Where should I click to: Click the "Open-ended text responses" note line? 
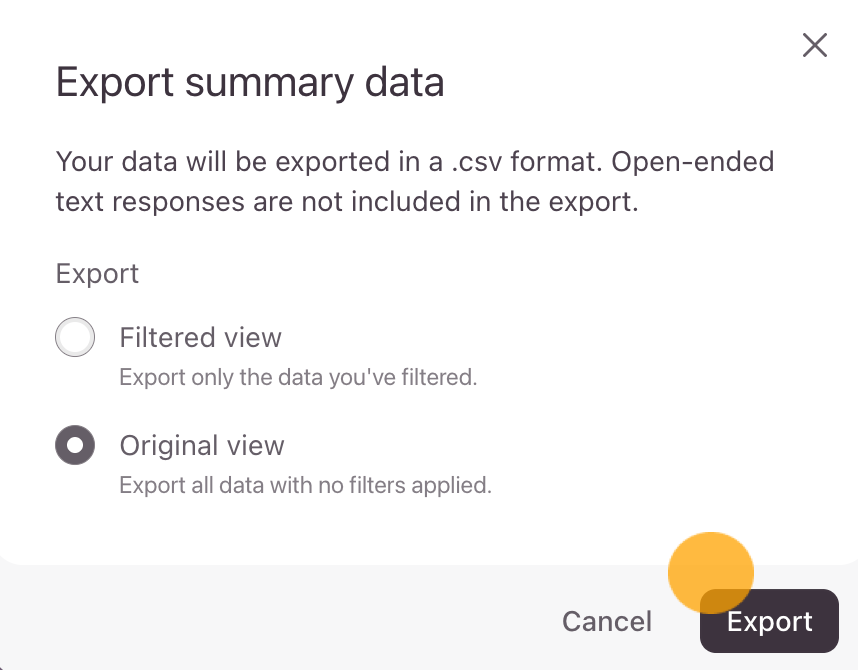coord(346,202)
